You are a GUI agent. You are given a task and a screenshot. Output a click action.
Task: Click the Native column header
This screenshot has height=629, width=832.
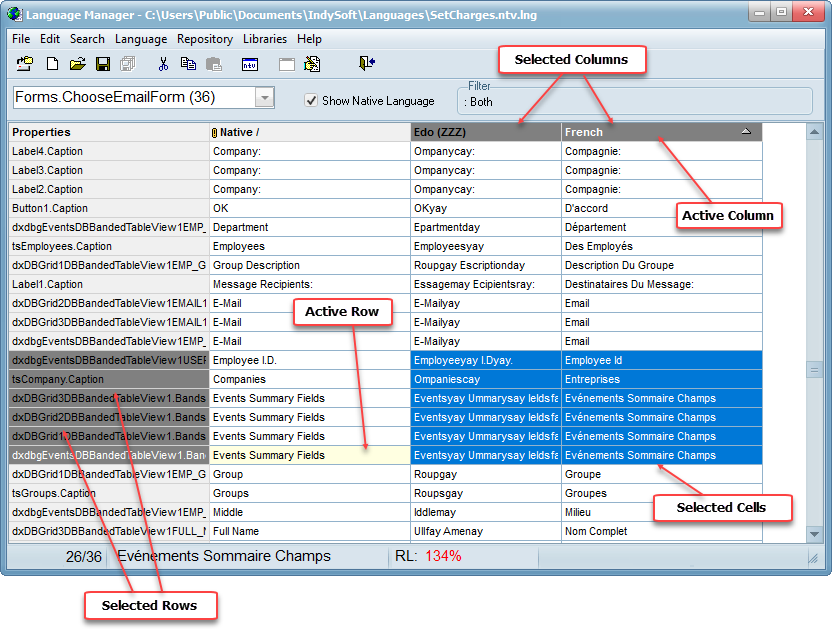click(309, 132)
